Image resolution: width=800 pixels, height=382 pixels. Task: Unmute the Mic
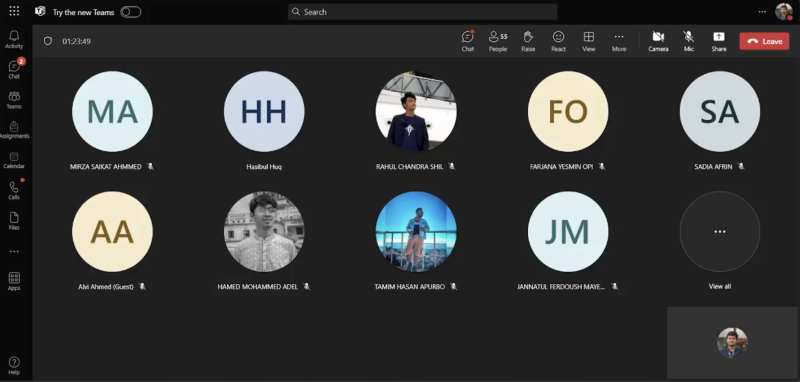click(689, 41)
